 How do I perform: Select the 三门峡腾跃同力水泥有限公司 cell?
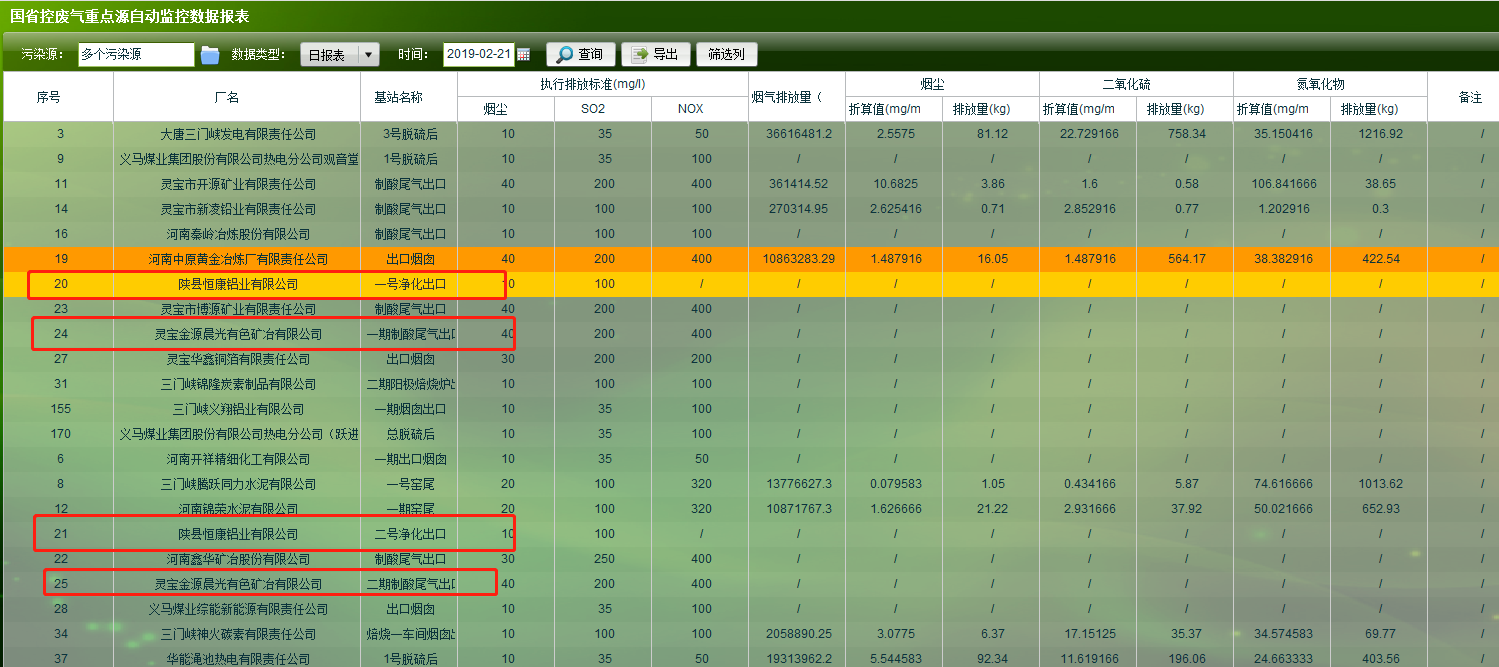pos(238,484)
